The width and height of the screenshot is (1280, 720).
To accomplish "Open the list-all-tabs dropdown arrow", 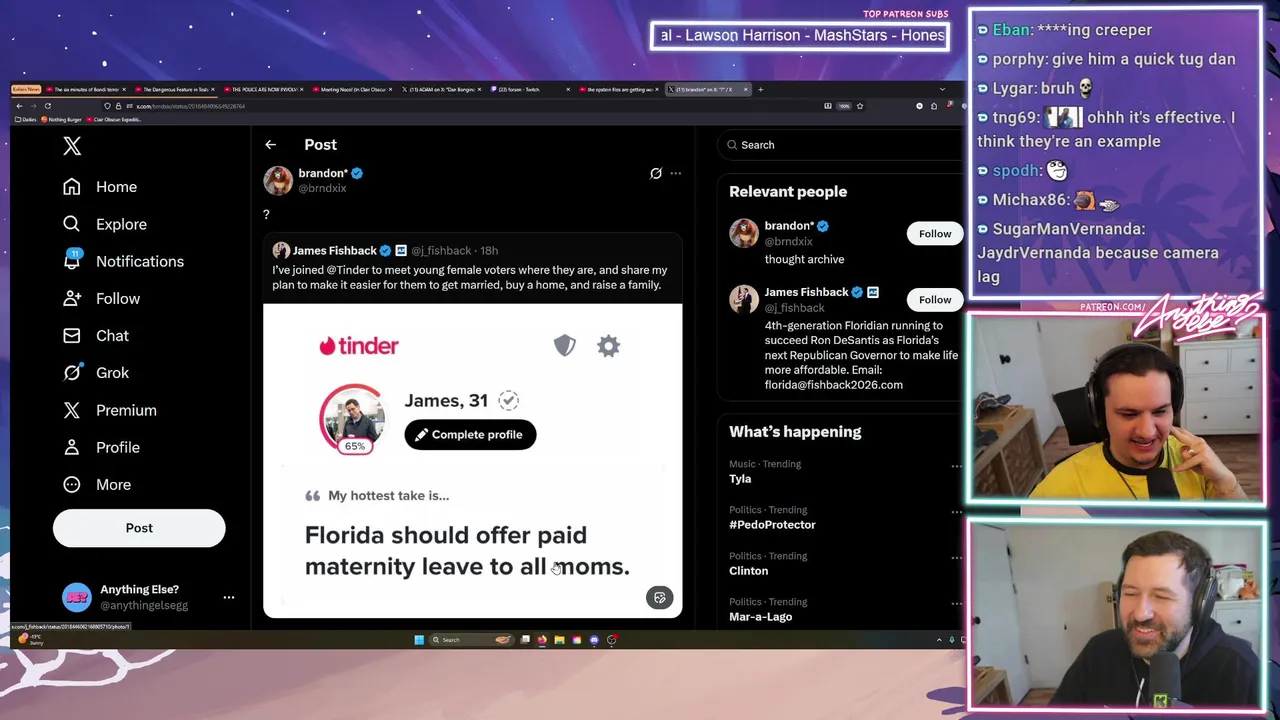I will coord(942,90).
